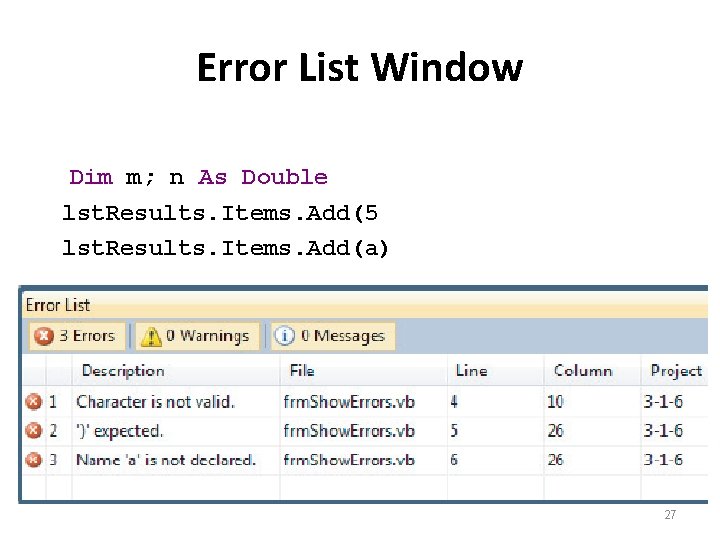Click error number 2 in the list

(x=53, y=431)
